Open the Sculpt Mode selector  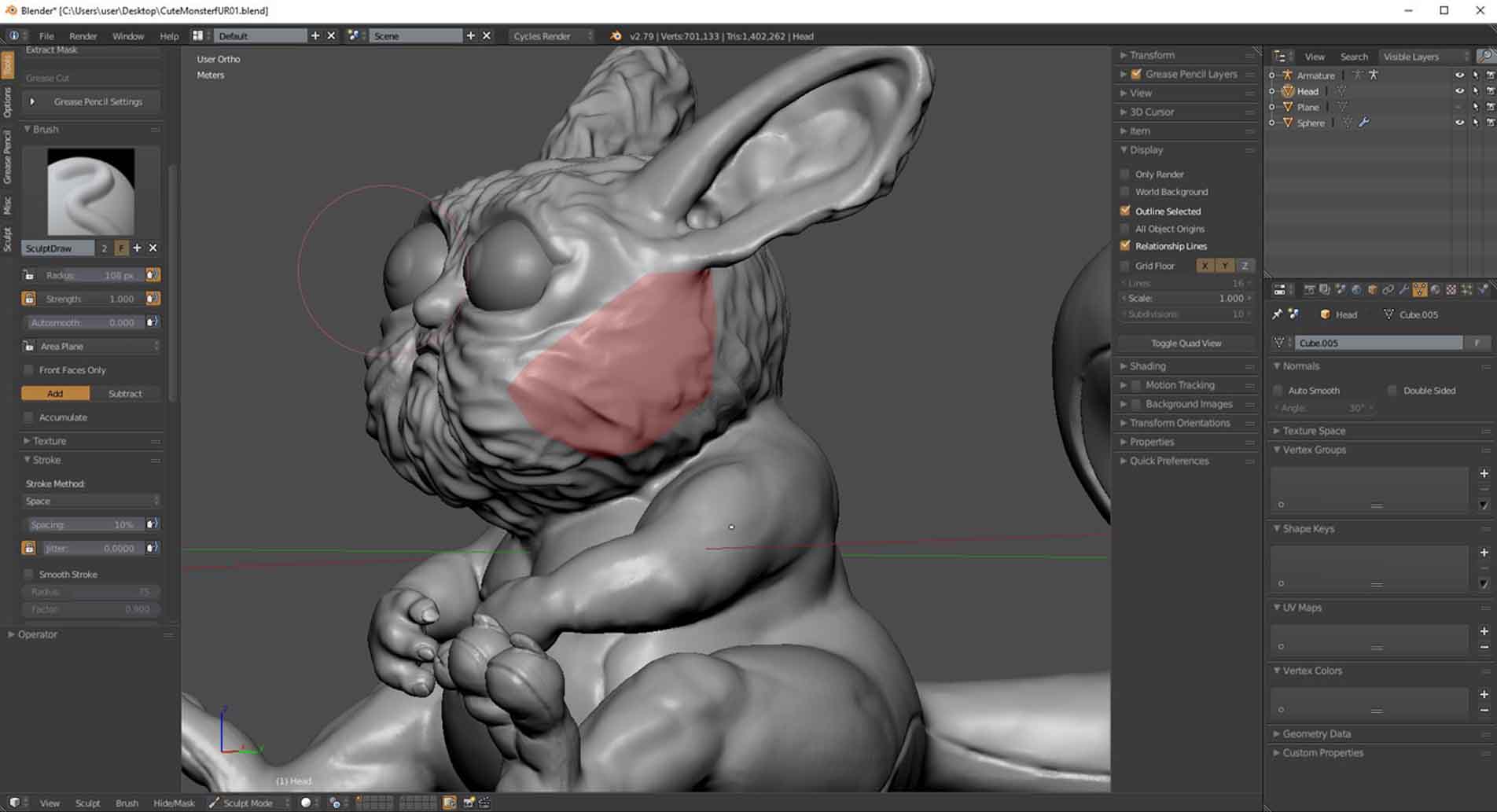pyautogui.click(x=248, y=803)
